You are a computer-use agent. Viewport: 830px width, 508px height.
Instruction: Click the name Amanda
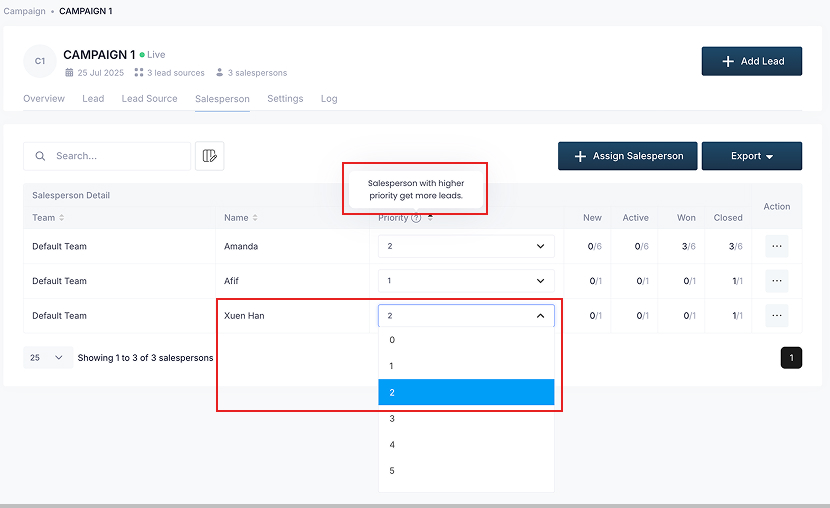241,246
